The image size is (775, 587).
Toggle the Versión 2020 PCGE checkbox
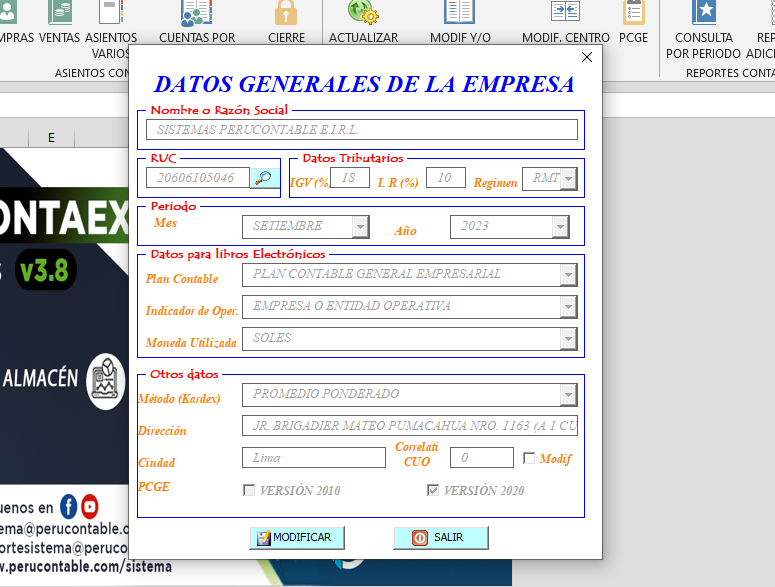[x=433, y=490]
